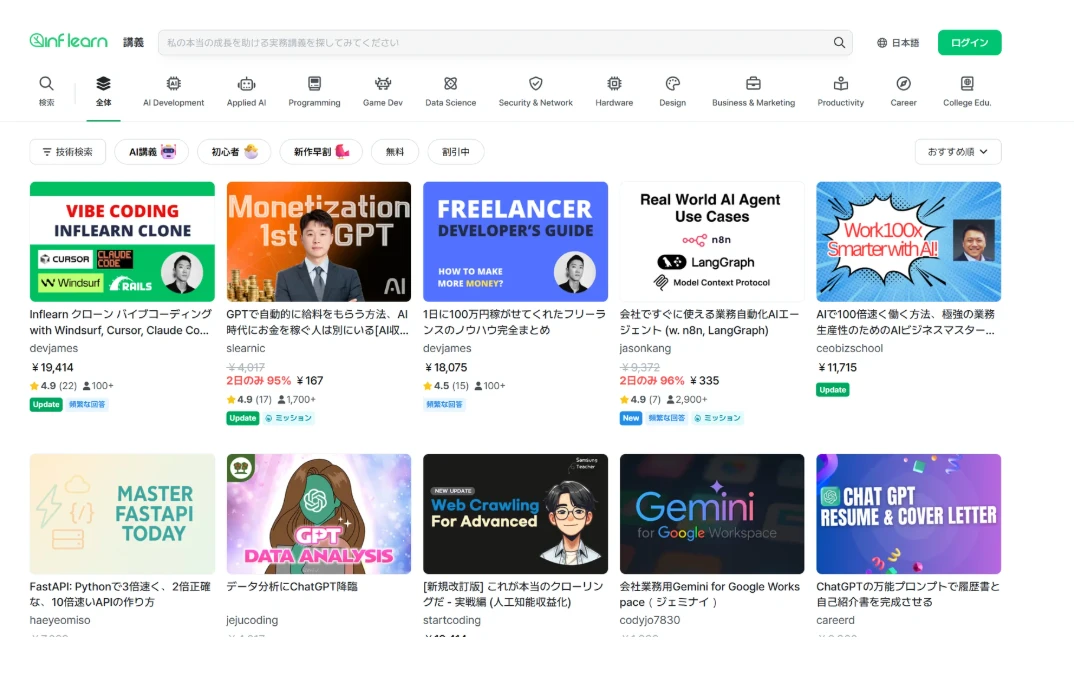The width and height of the screenshot is (1074, 673).
Task: Open the 技術検索 filter panel
Action: [x=67, y=152]
